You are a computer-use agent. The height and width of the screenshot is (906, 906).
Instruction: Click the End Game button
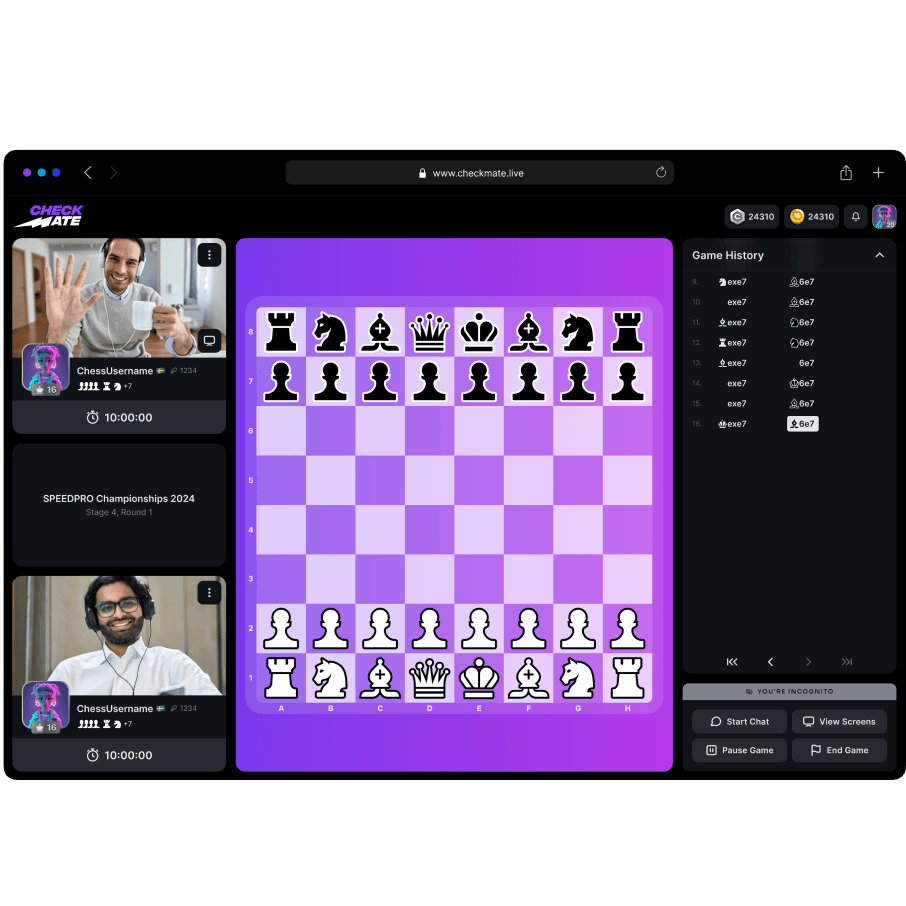click(839, 750)
